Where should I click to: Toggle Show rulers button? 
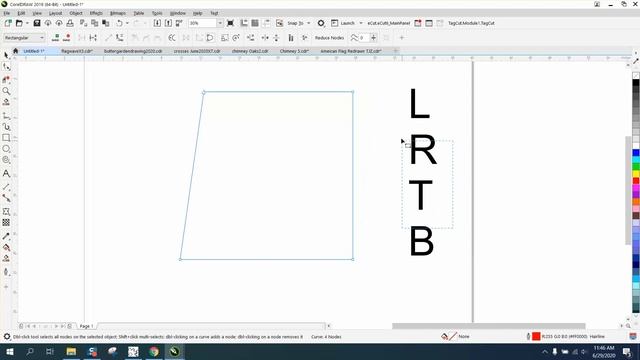(244, 23)
